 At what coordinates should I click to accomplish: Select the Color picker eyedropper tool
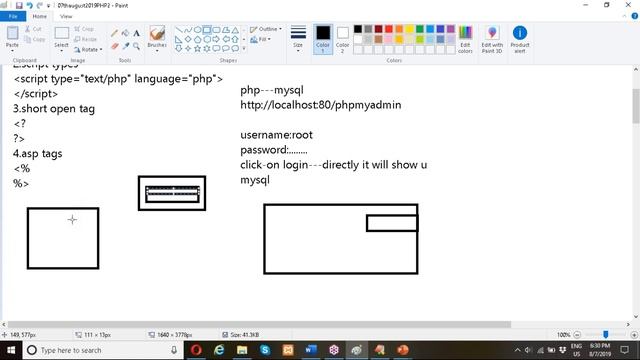(125, 46)
